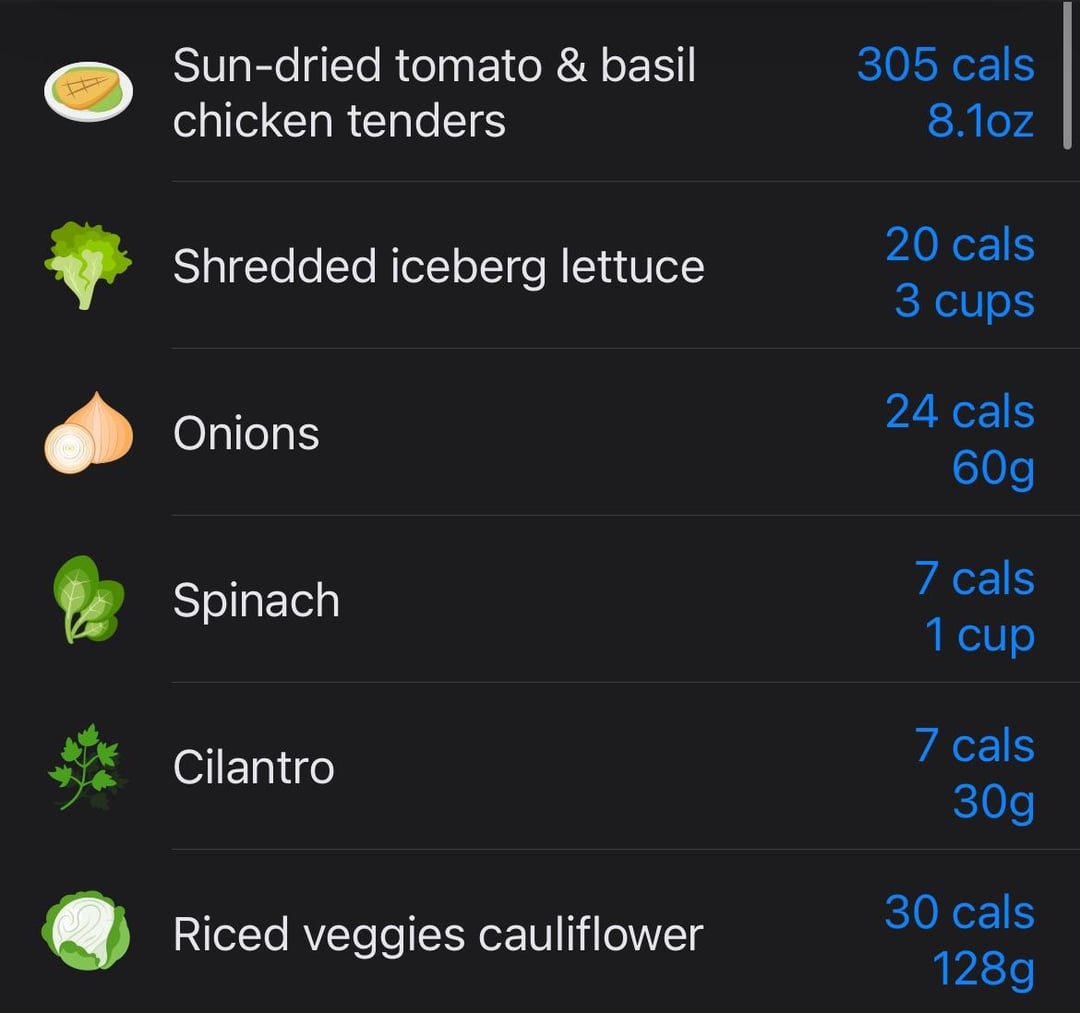Open Riced veggies cauliflower entry
This screenshot has width=1080, height=1013.
click(438, 935)
